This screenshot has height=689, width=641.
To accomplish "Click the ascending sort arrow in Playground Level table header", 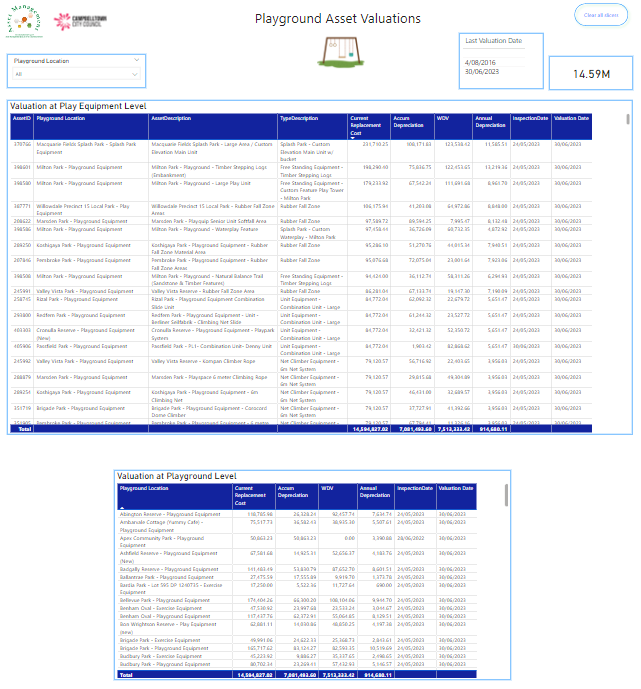I will click(x=122, y=508).
